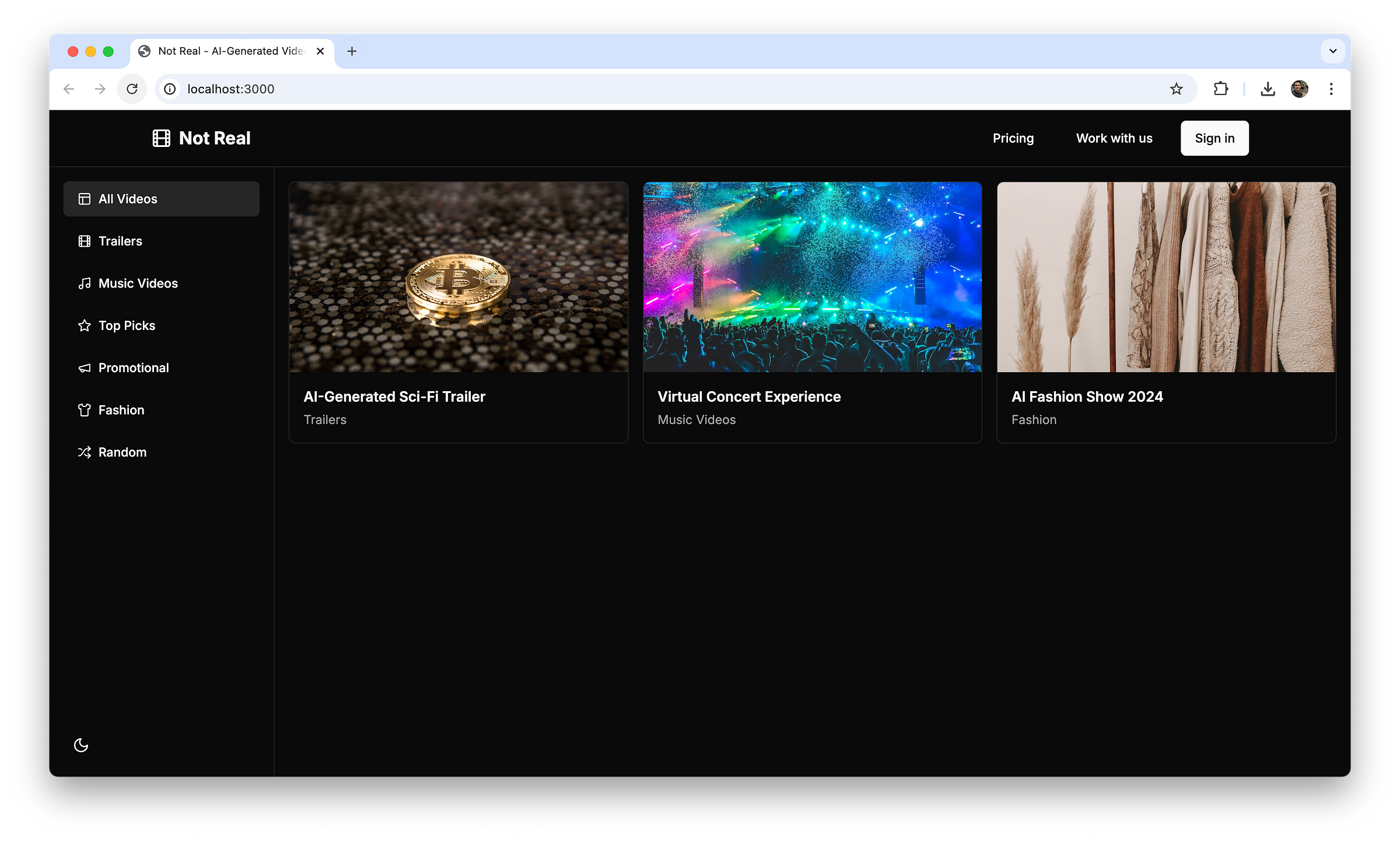Open the Promotional category
1400x842 pixels.
162,368
